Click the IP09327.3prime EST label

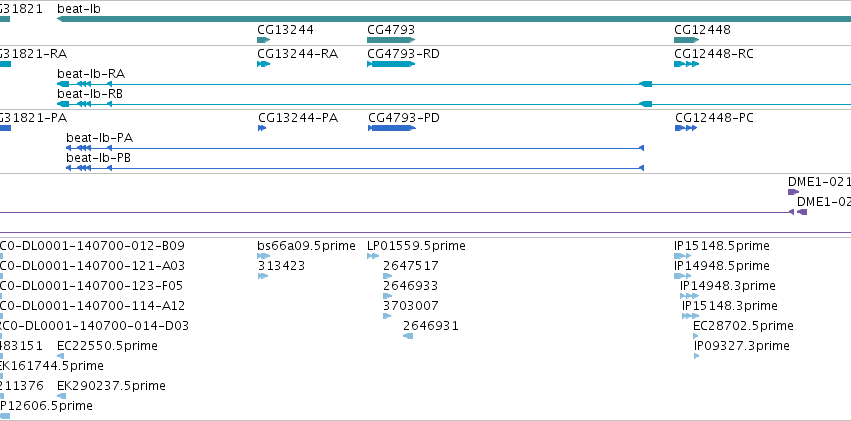point(742,346)
